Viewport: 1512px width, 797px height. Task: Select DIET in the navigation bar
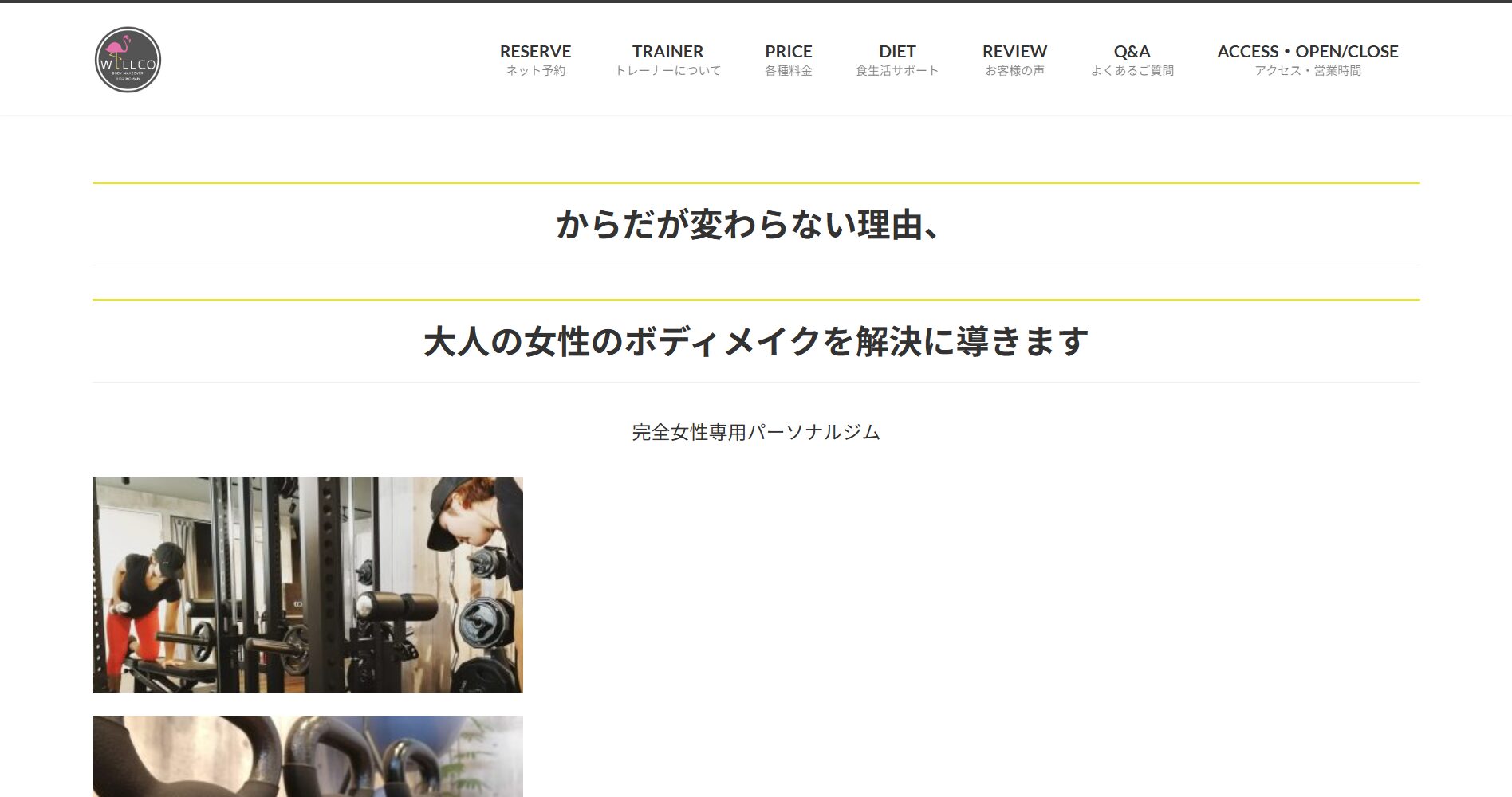[x=897, y=52]
